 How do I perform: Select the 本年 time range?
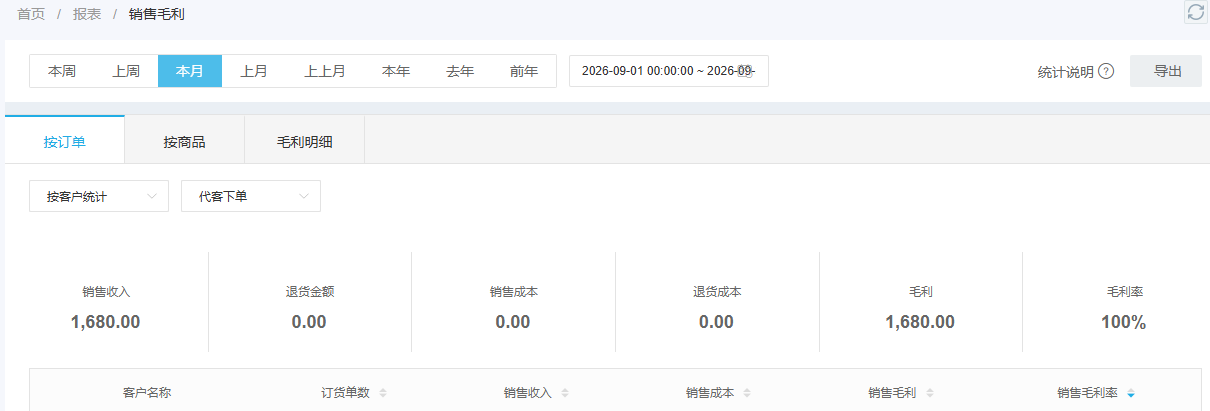tap(396, 71)
